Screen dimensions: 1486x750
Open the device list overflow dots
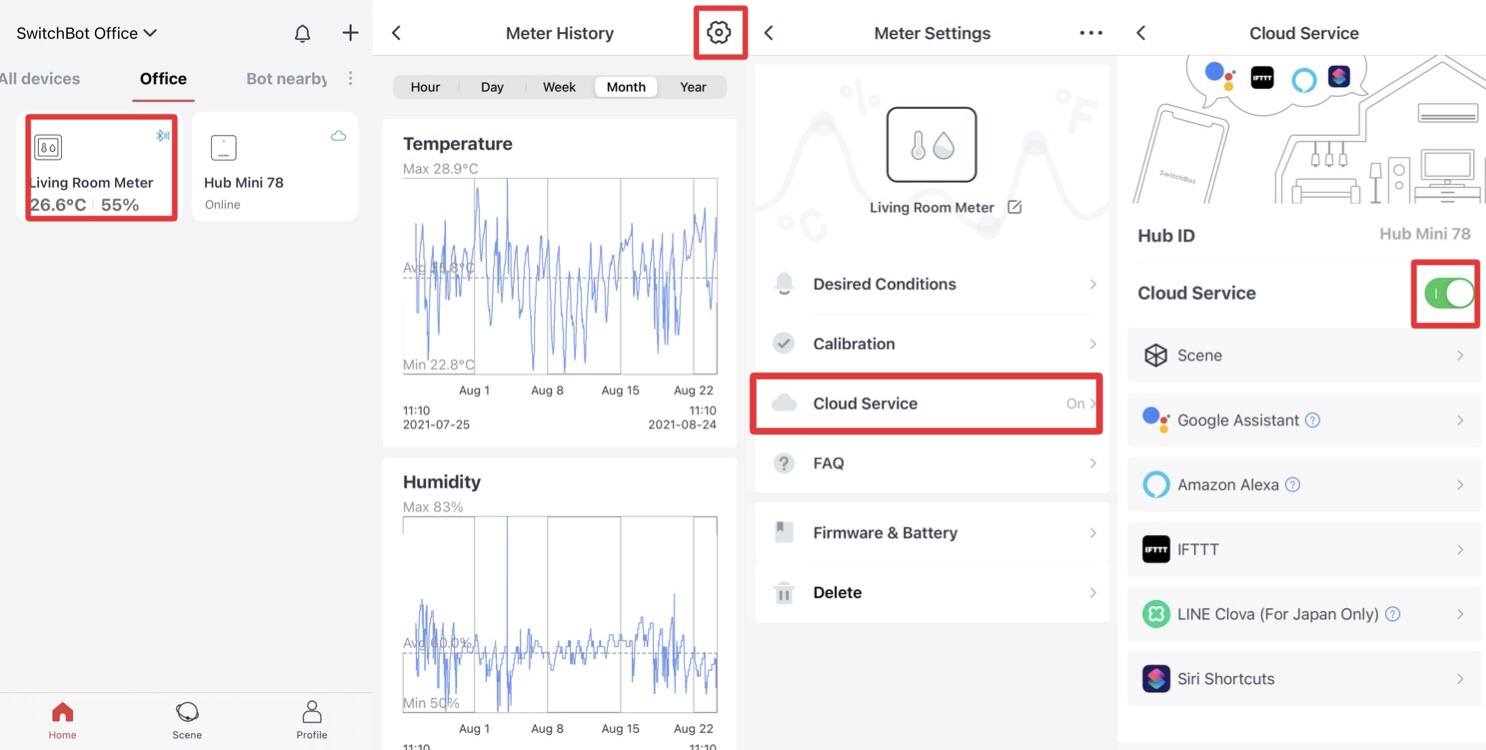[x=350, y=78]
